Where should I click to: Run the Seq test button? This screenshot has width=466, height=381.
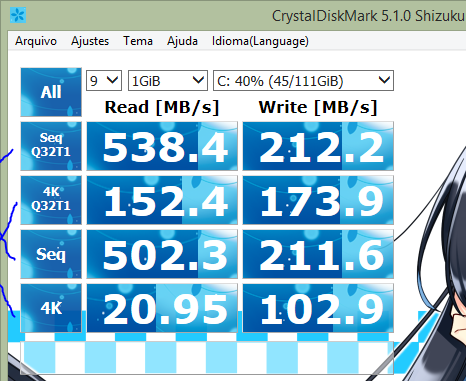point(51,254)
